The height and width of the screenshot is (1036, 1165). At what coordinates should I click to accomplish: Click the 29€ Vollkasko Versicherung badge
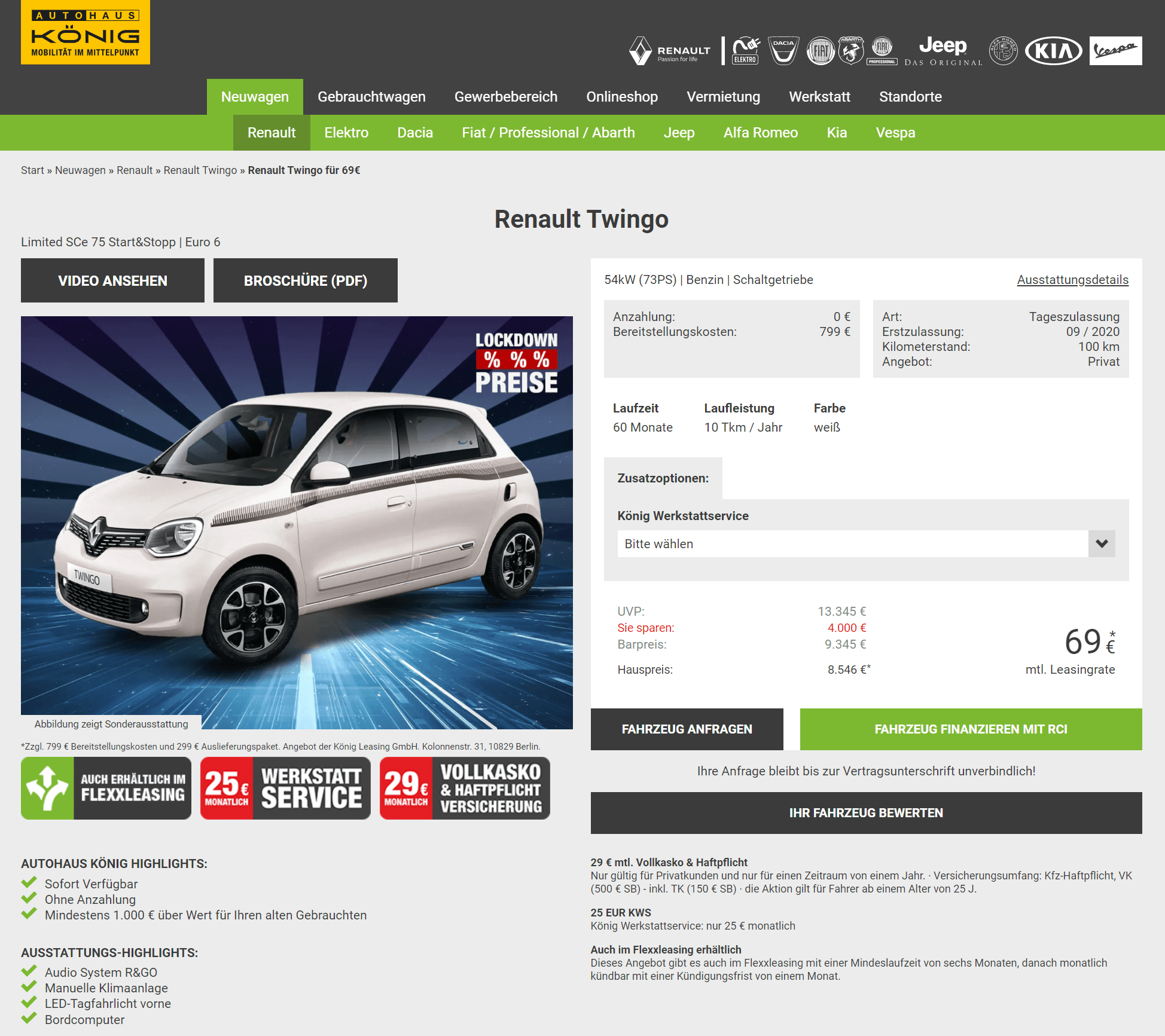coord(465,788)
